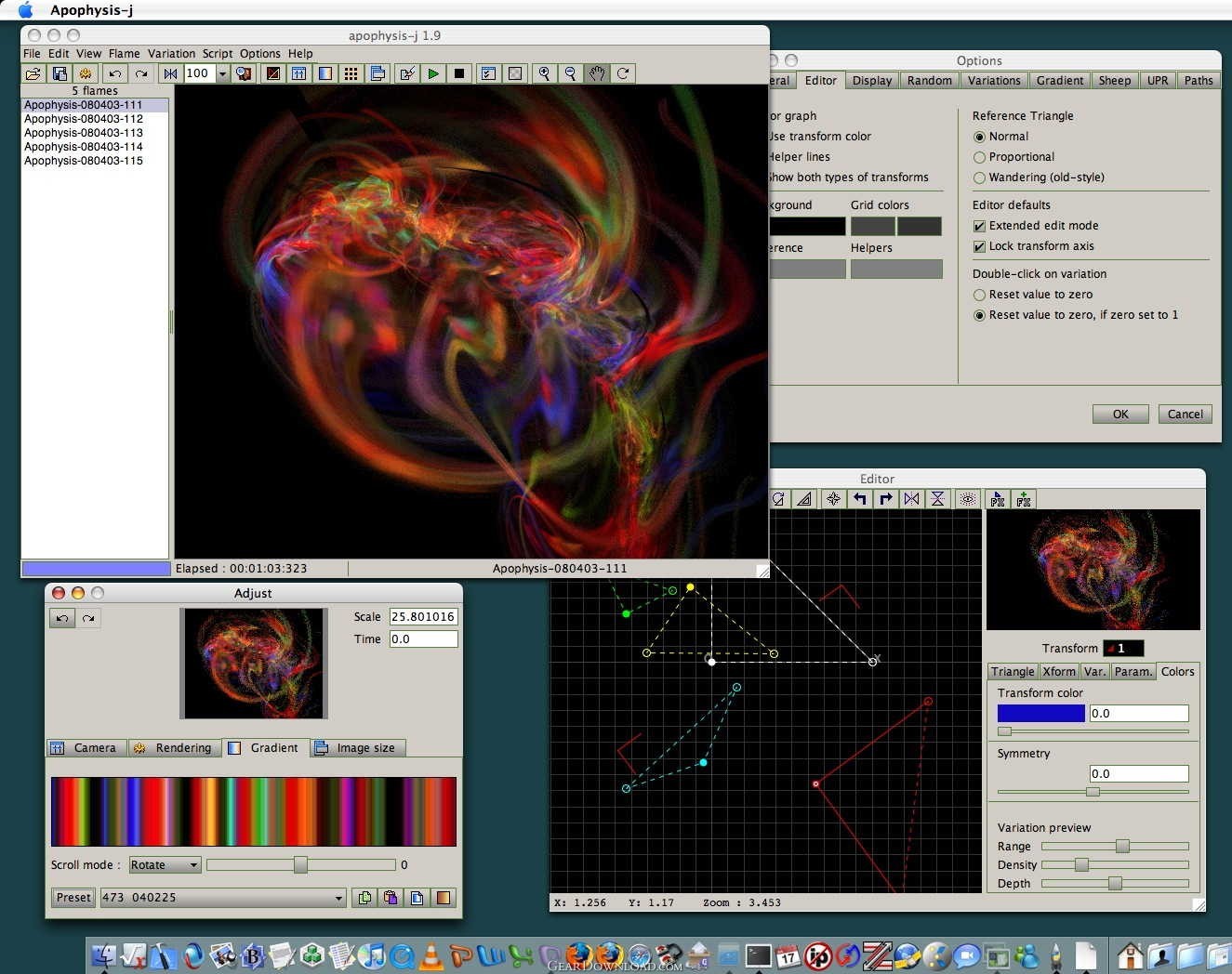Screen dimensions: 1232x974
Task: Click the Preset button in Adjust
Action: tap(73, 897)
